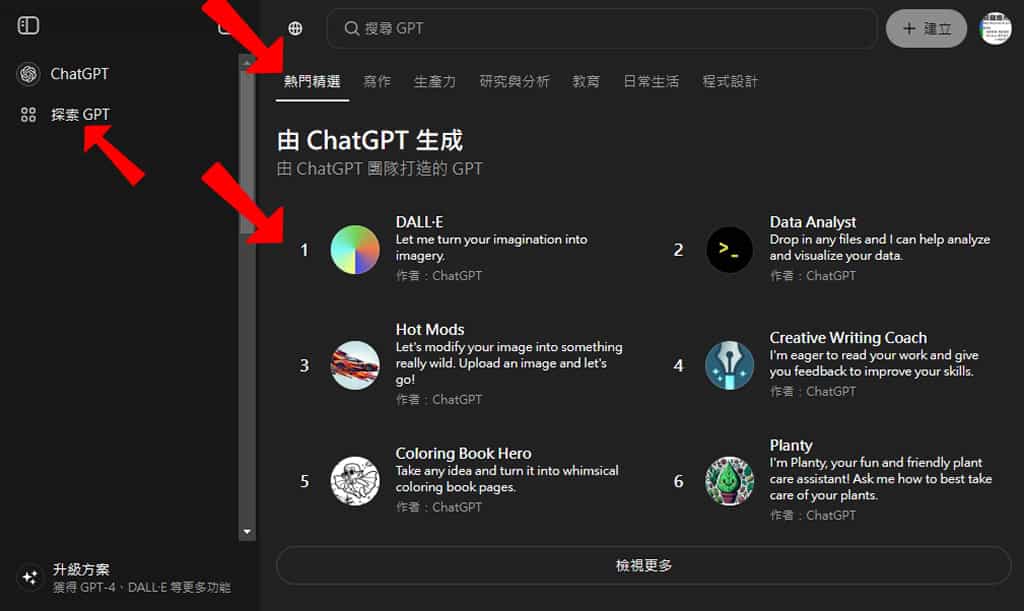This screenshot has height=611, width=1024.
Task: Click 'Take any idea' coloring book description
Action: (x=507, y=479)
